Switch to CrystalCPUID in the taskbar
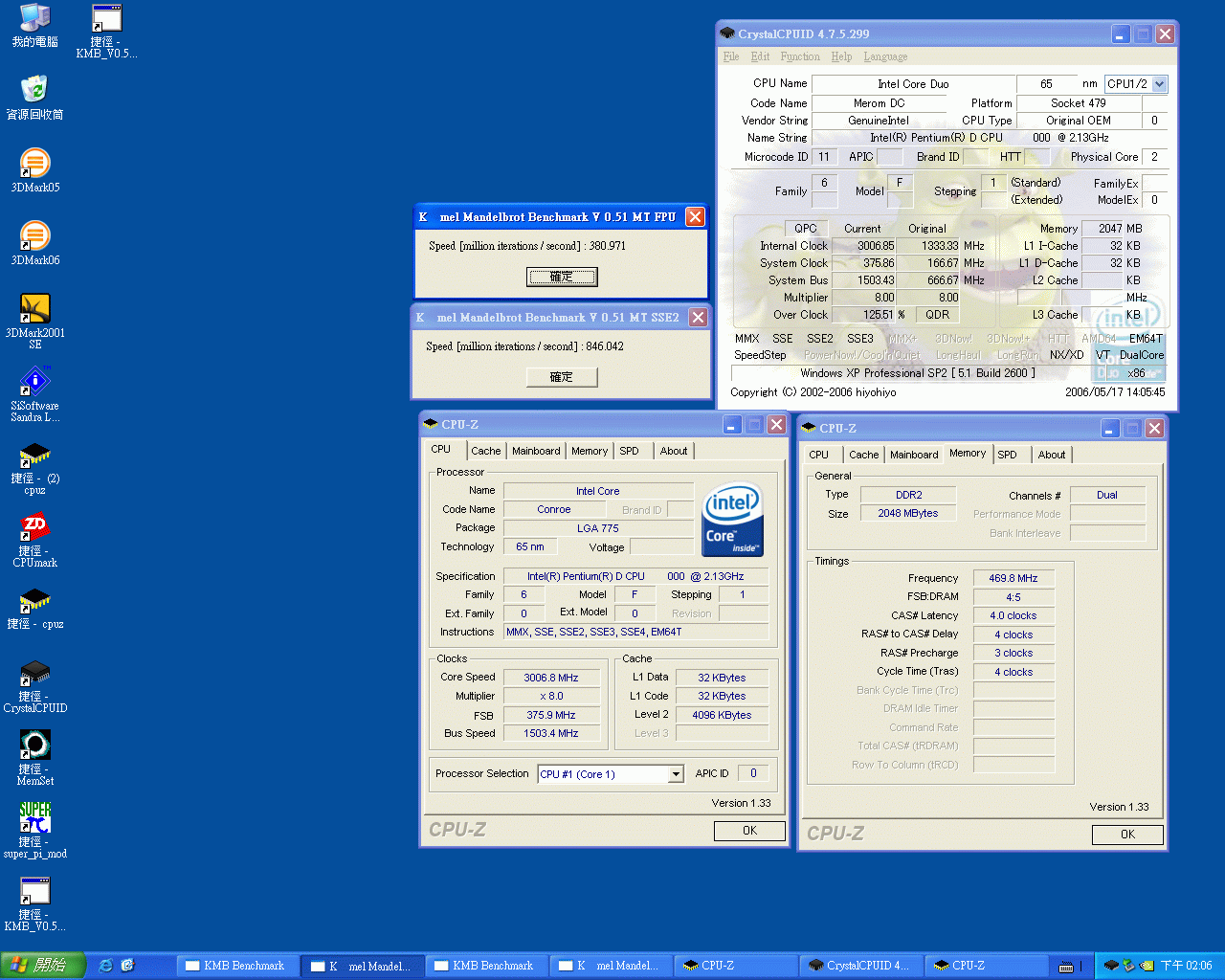 (858, 966)
